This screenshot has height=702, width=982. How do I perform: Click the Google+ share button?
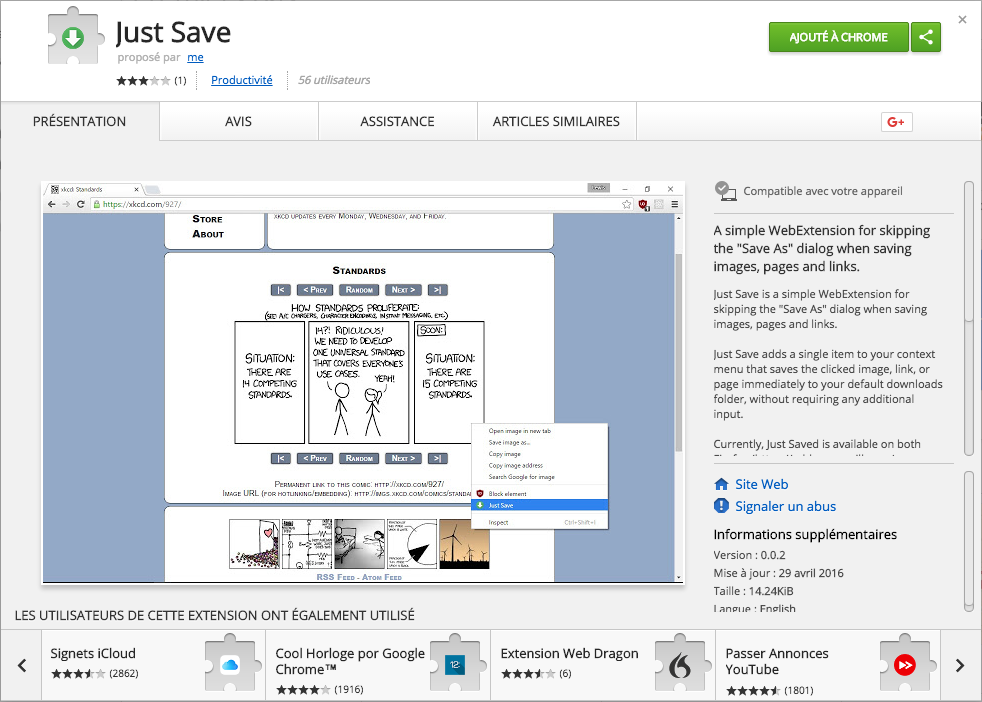[x=896, y=121]
